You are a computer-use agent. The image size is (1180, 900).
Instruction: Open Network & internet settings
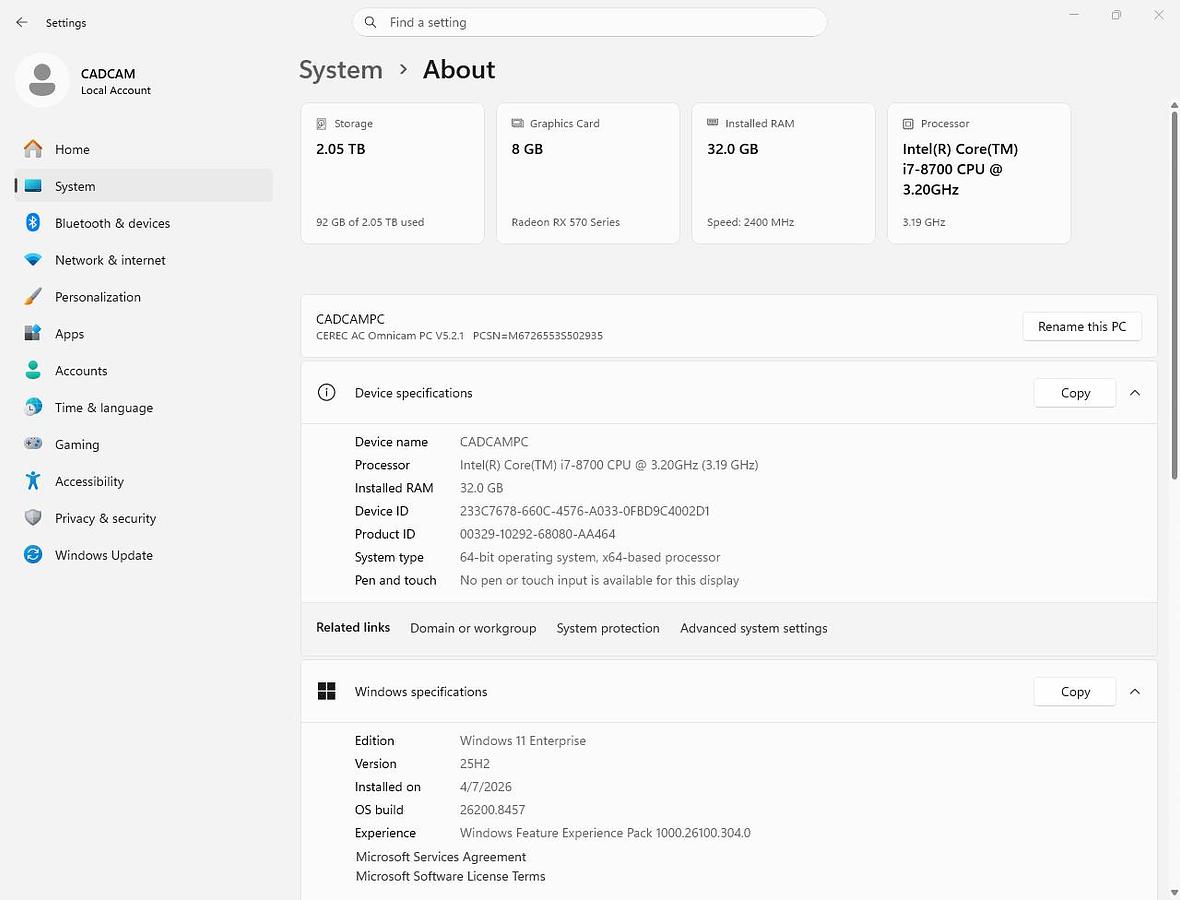pos(144,260)
